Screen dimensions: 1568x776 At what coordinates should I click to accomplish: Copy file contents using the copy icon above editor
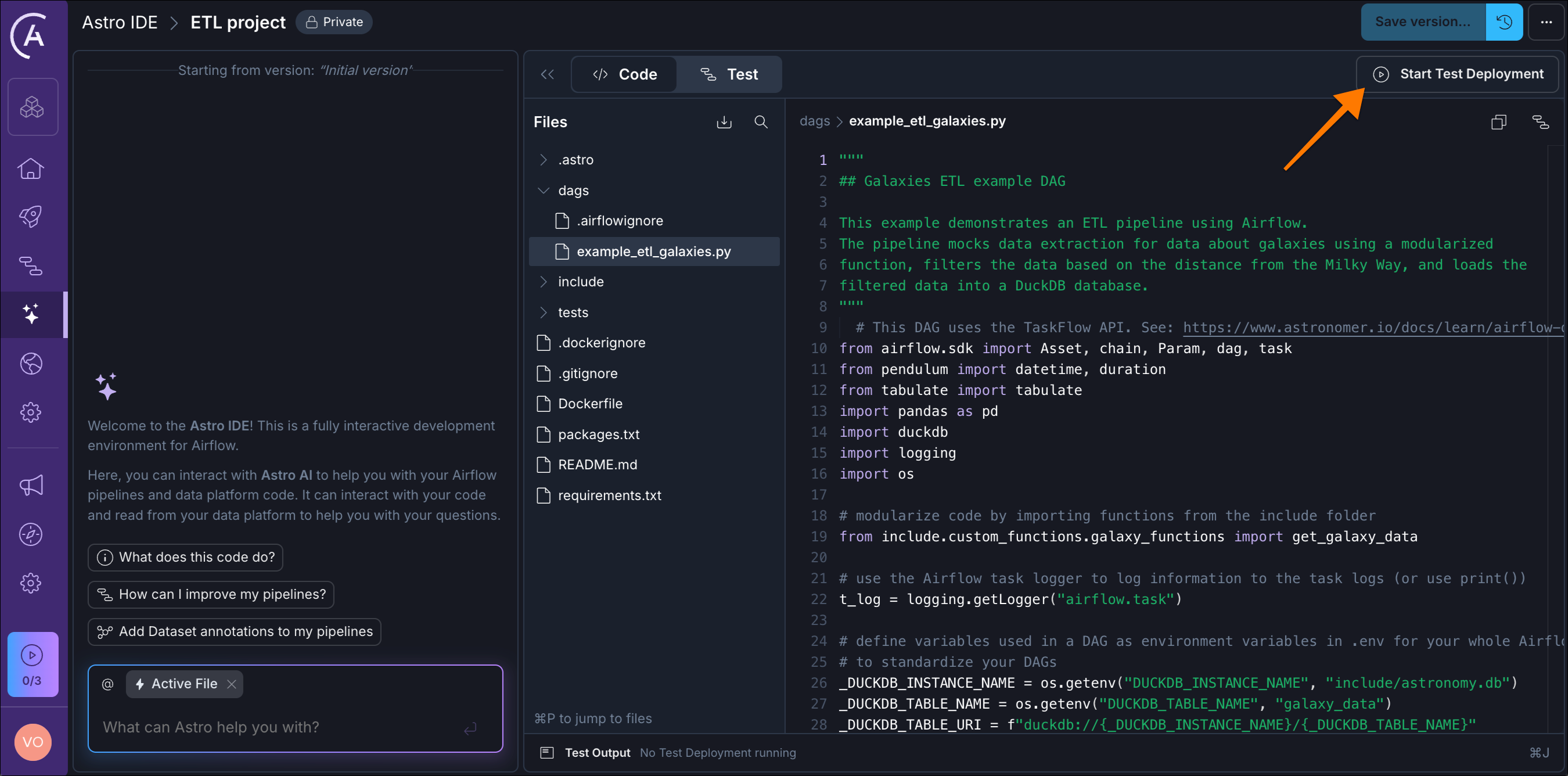pyautogui.click(x=1499, y=122)
